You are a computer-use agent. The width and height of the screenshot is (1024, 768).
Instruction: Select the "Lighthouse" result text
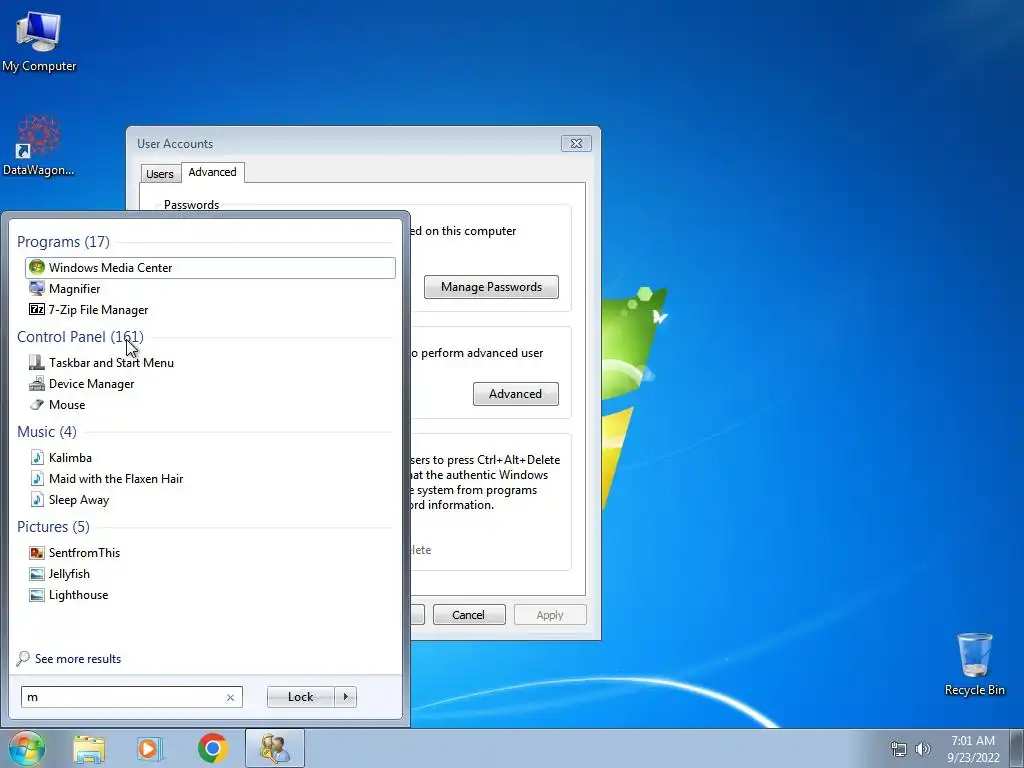click(x=78, y=594)
